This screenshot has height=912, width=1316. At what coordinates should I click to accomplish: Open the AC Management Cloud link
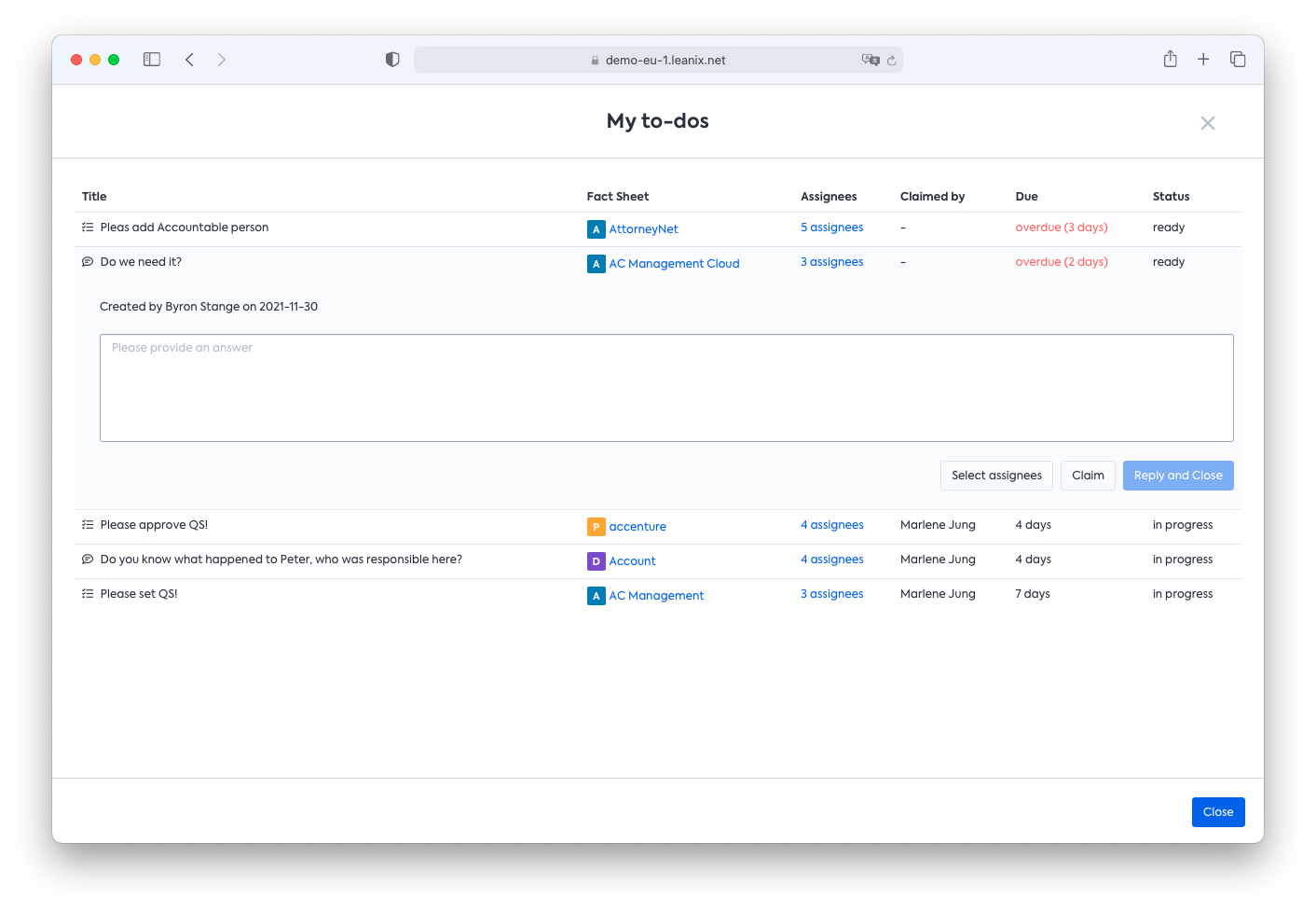point(674,264)
